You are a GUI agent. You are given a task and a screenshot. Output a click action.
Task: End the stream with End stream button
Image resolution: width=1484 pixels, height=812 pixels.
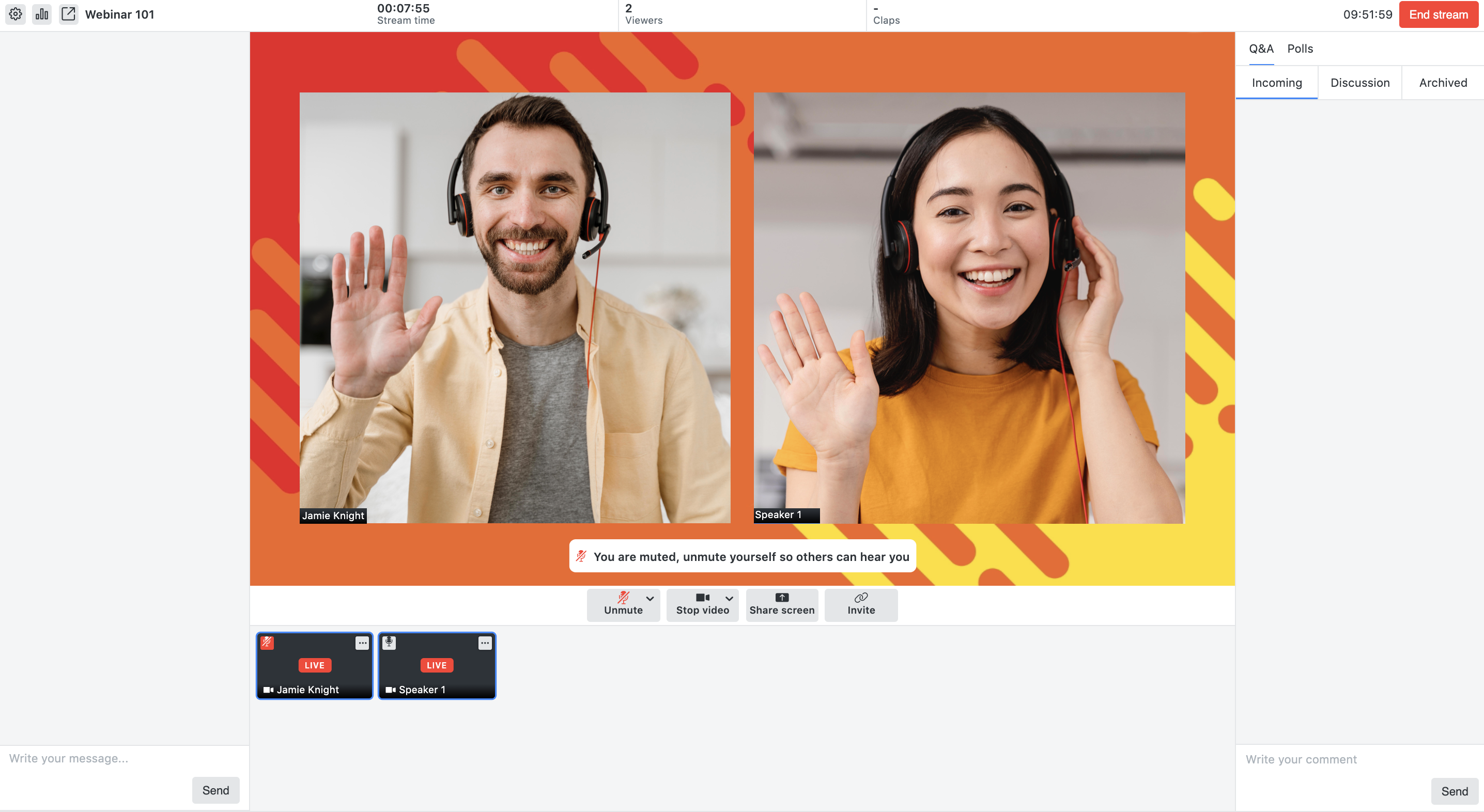pos(1438,14)
